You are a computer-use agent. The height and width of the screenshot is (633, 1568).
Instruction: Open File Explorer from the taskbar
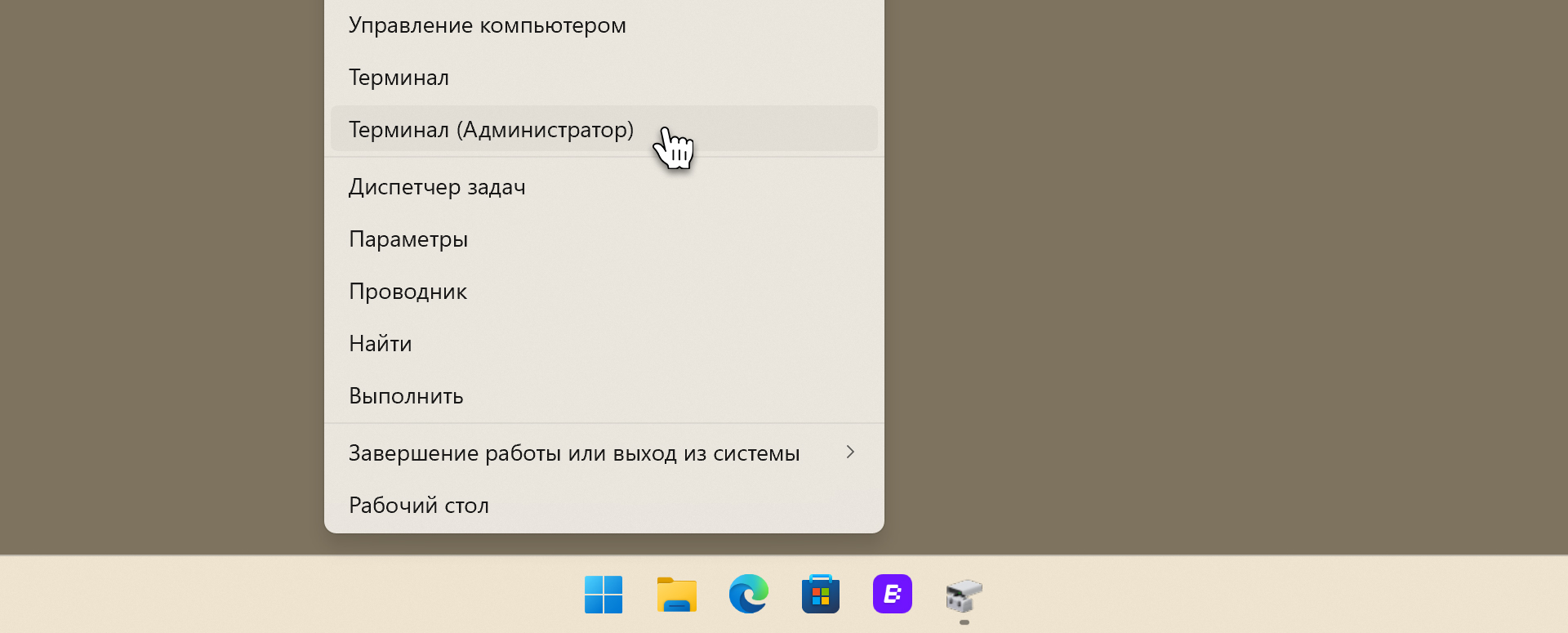[676, 594]
